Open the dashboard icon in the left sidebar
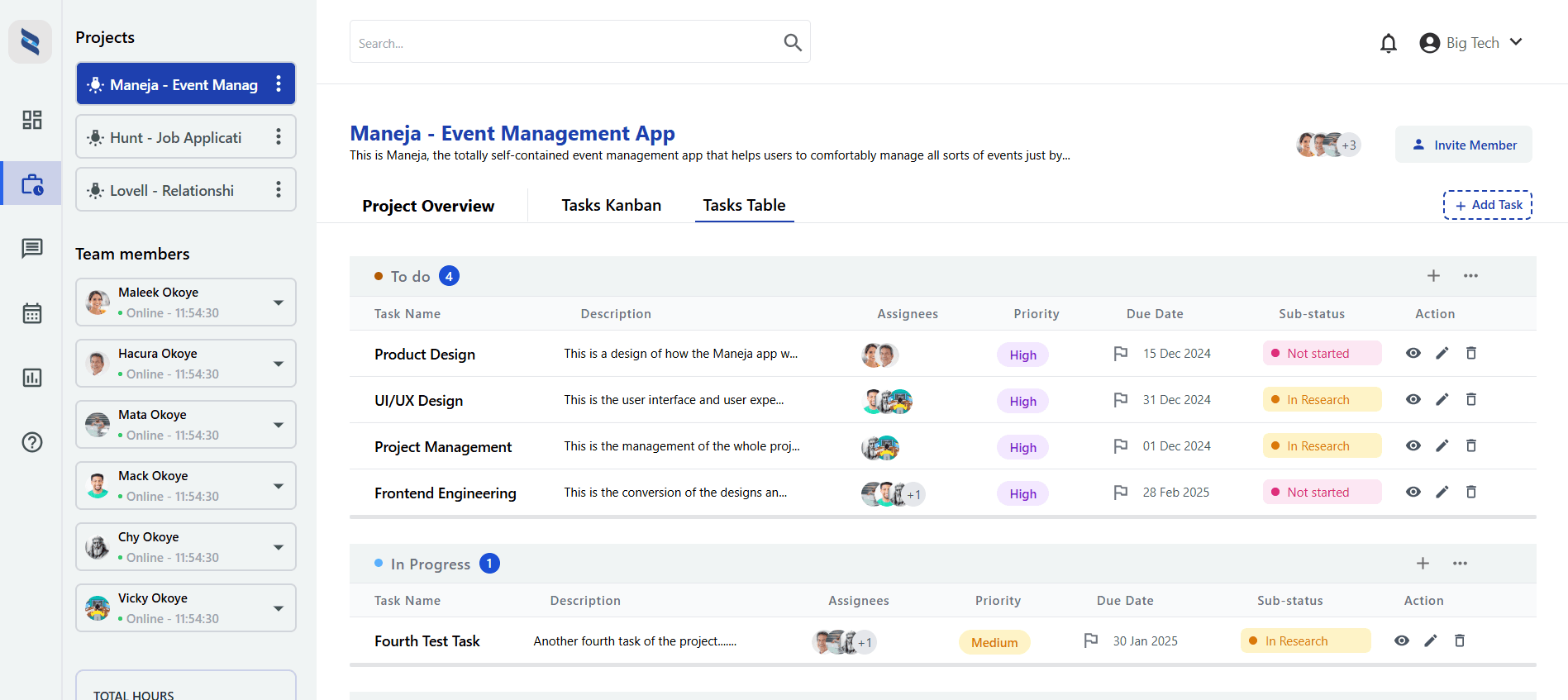The height and width of the screenshot is (700, 1568). [31, 120]
